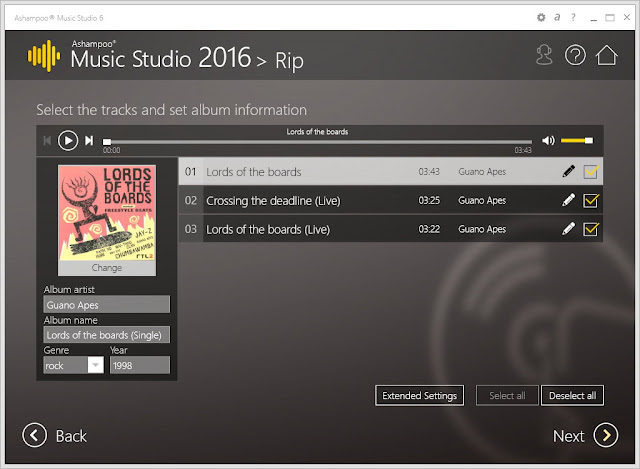Select track row Lords of the boards (Live)

[x=391, y=229]
